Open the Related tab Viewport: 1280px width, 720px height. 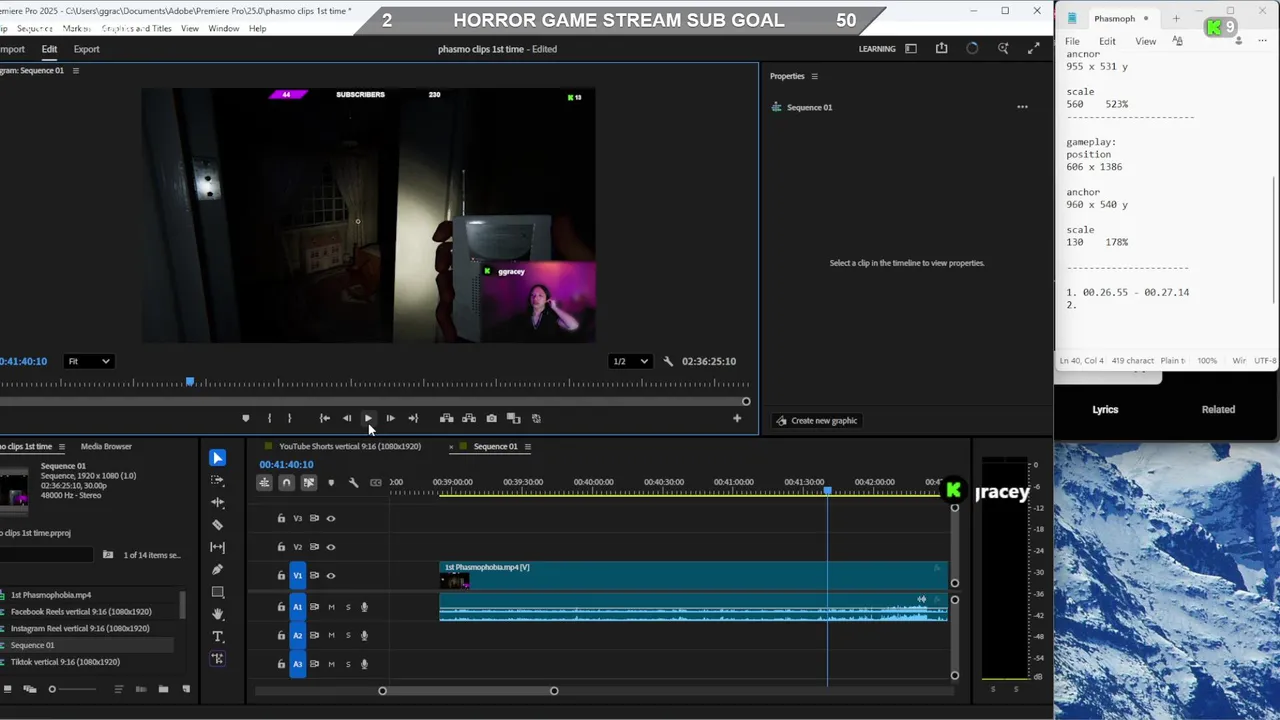1218,409
